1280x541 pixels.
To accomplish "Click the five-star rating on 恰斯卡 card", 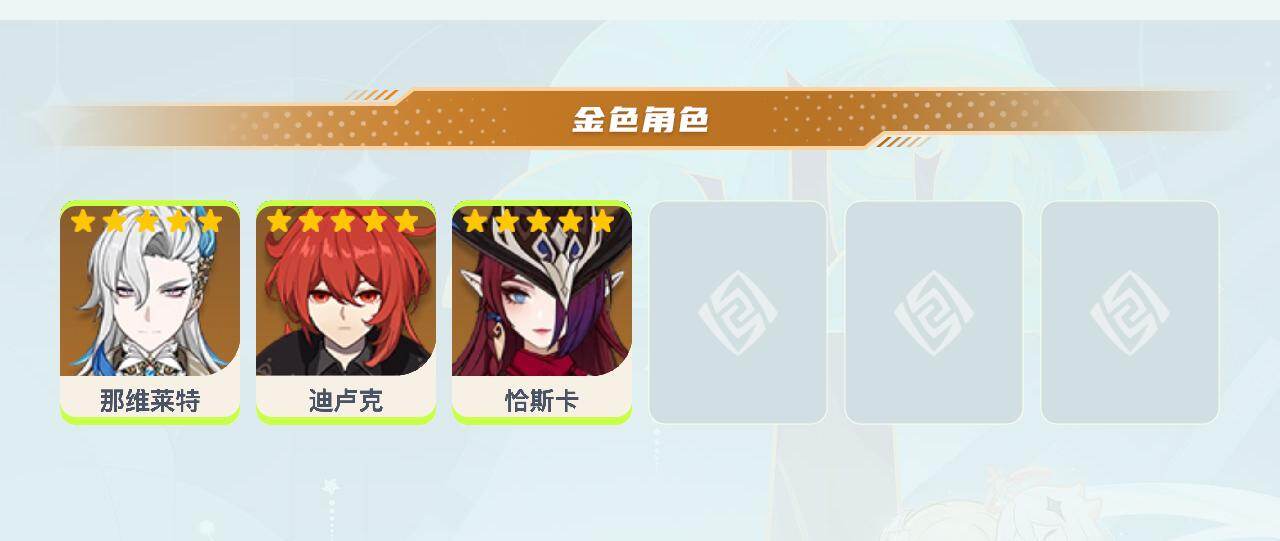I will (538, 221).
